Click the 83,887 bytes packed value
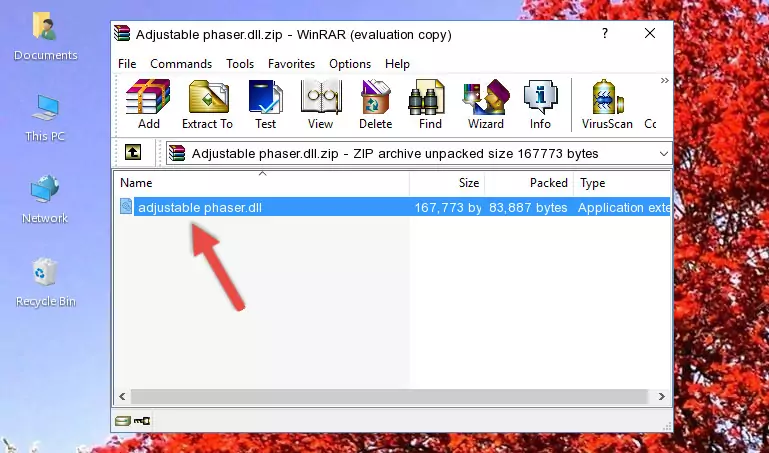The height and width of the screenshot is (453, 769). pos(528,207)
